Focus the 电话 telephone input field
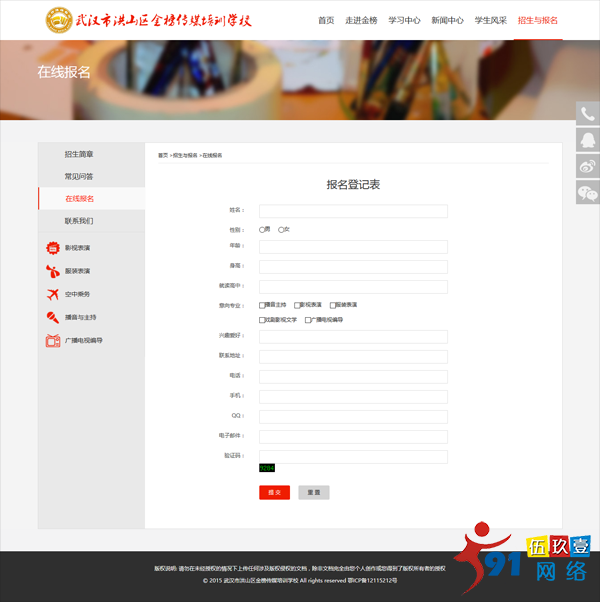 (x=353, y=377)
